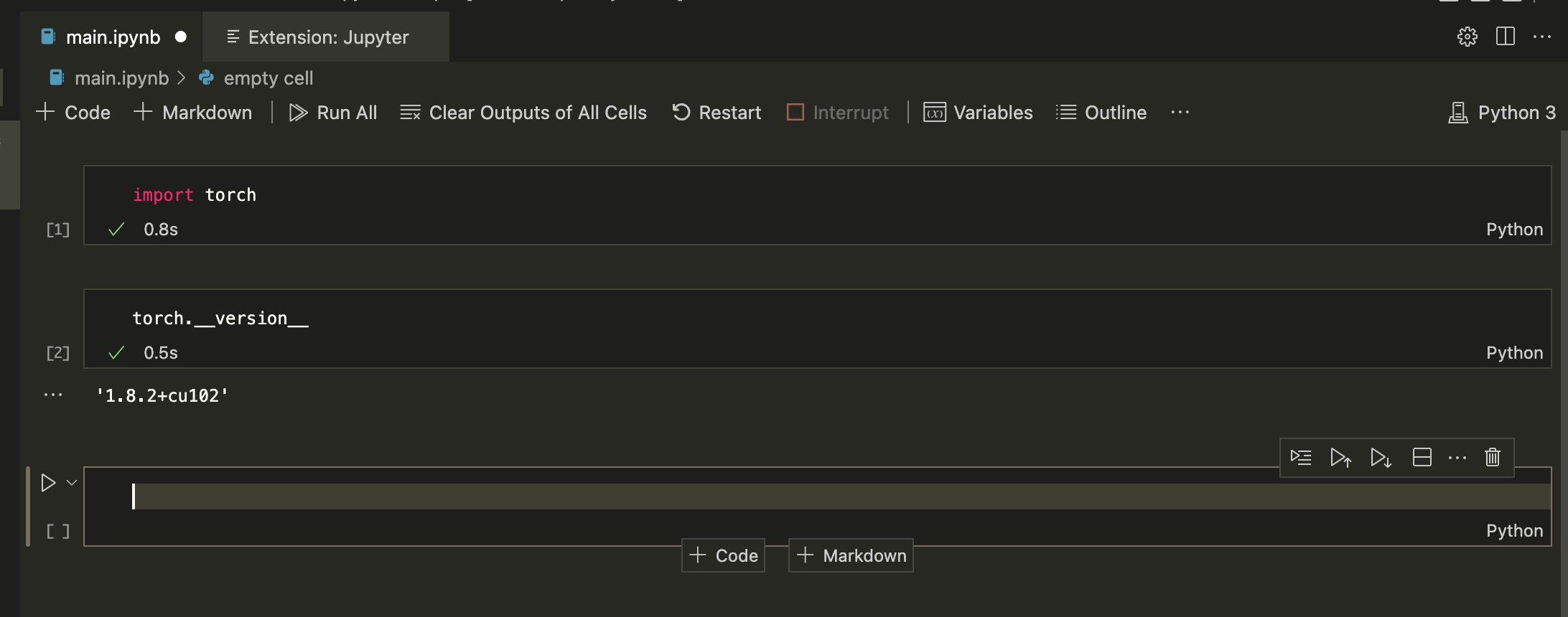
Task: Click Run All in notebook toolbar
Action: coord(333,113)
